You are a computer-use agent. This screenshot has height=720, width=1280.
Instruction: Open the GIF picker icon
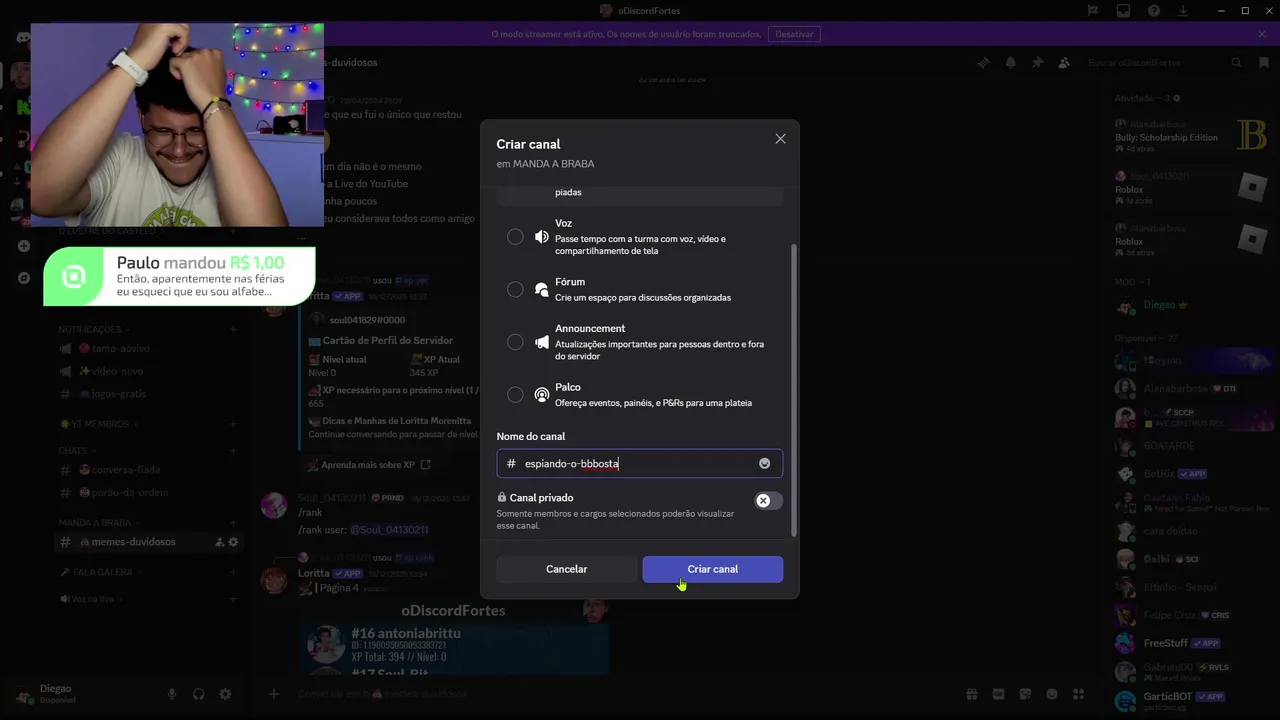(x=998, y=694)
